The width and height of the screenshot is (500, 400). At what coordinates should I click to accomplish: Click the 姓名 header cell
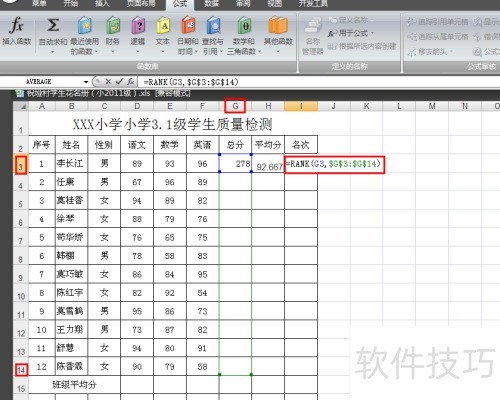(71, 145)
